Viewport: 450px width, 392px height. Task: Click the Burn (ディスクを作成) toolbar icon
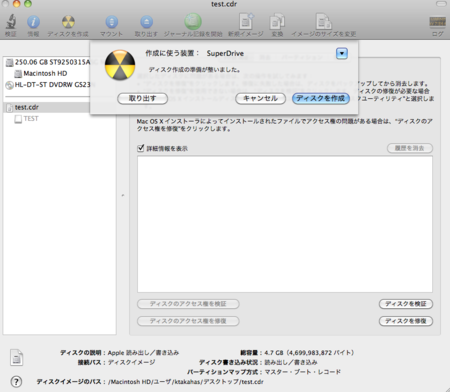pos(68,22)
